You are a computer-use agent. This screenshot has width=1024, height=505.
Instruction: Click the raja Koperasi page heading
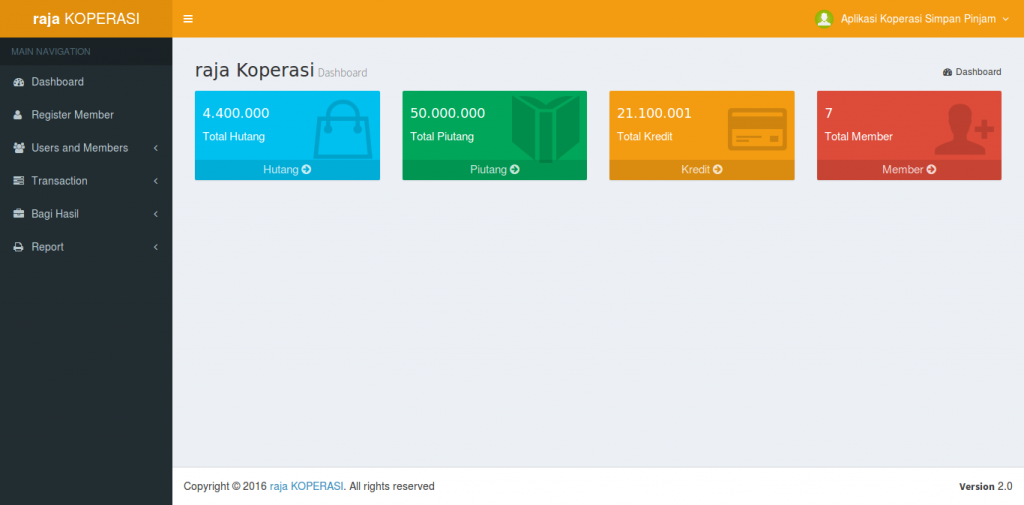[x=255, y=71]
